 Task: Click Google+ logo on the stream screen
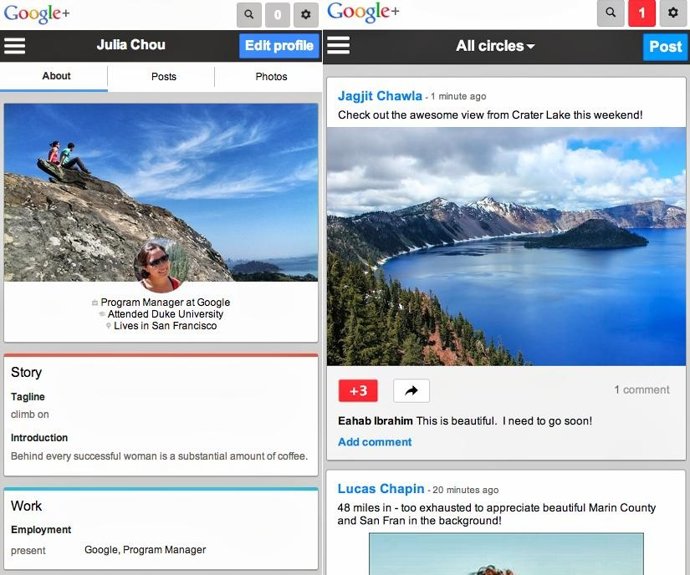pos(363,12)
